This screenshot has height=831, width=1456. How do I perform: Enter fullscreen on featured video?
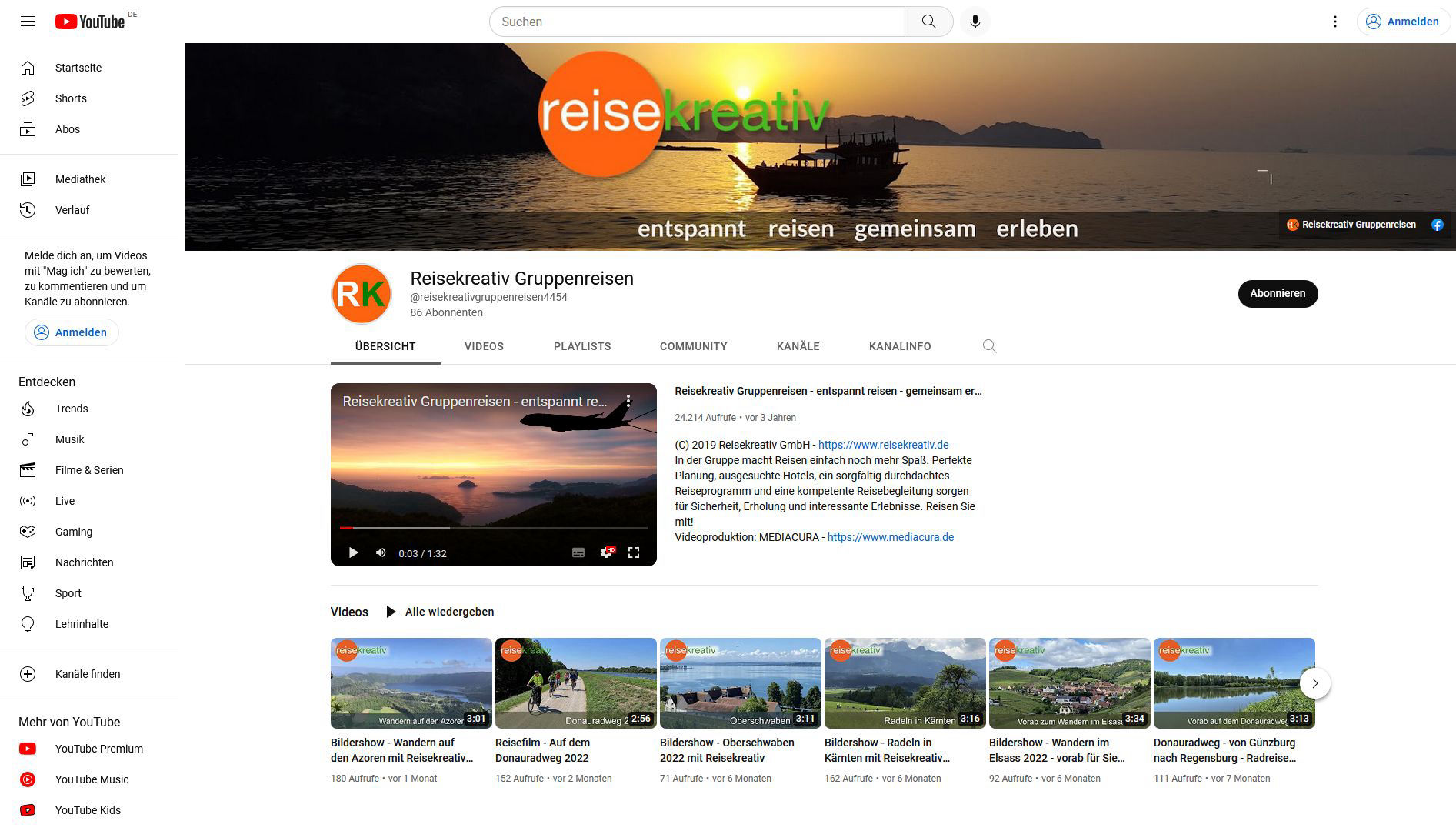pyautogui.click(x=634, y=552)
